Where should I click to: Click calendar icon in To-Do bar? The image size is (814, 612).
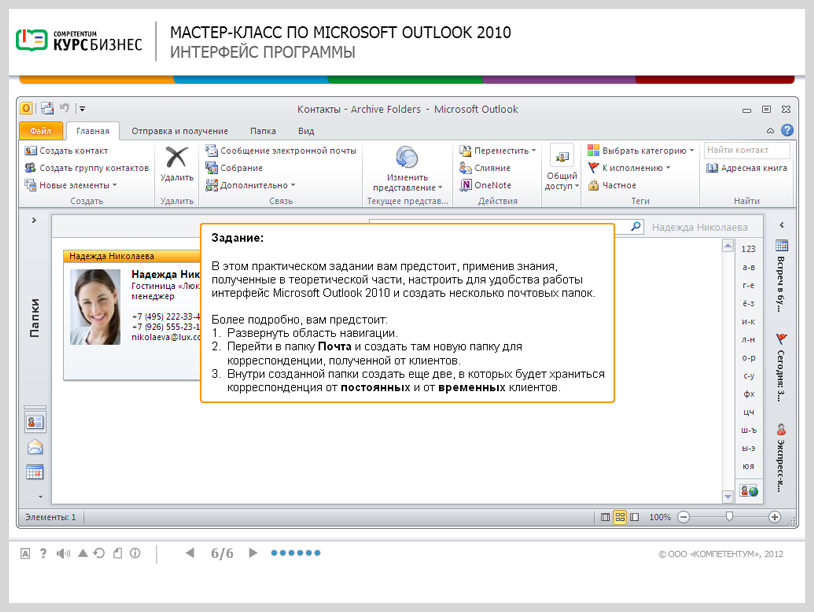tap(781, 245)
